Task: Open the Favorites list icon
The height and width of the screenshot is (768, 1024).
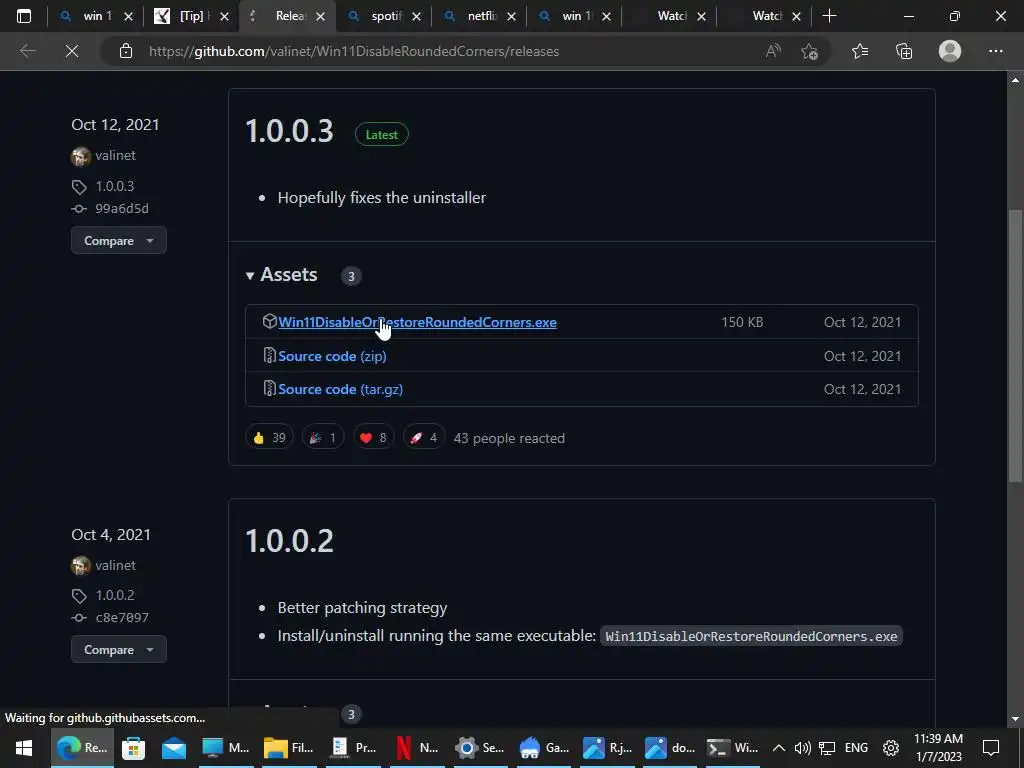Action: [860, 51]
